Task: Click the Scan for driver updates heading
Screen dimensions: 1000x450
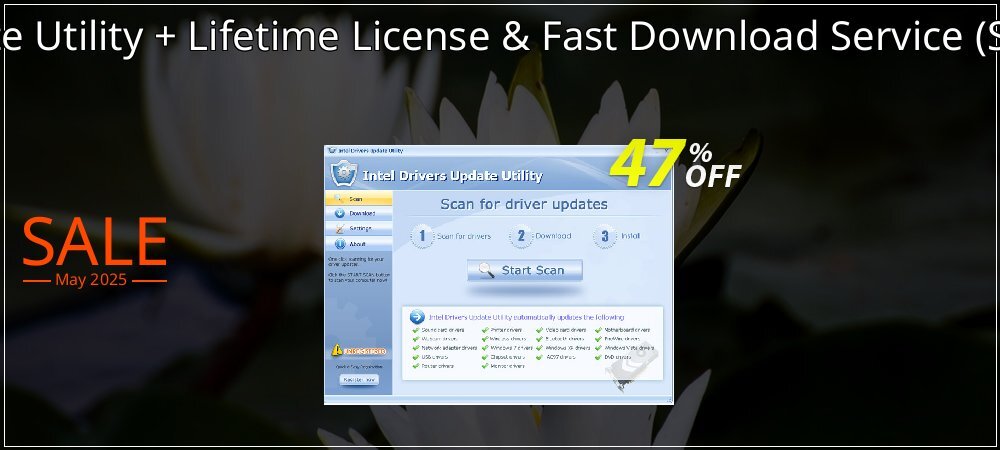Action: pos(524,205)
